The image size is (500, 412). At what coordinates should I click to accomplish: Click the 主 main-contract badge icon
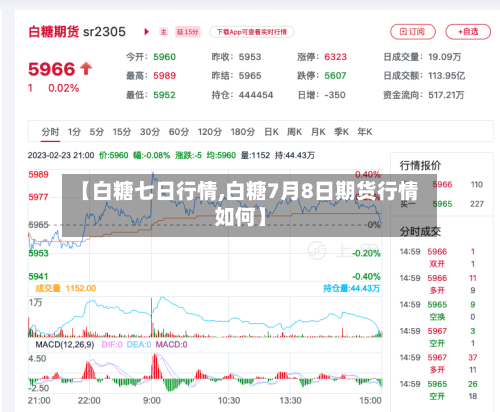point(163,32)
